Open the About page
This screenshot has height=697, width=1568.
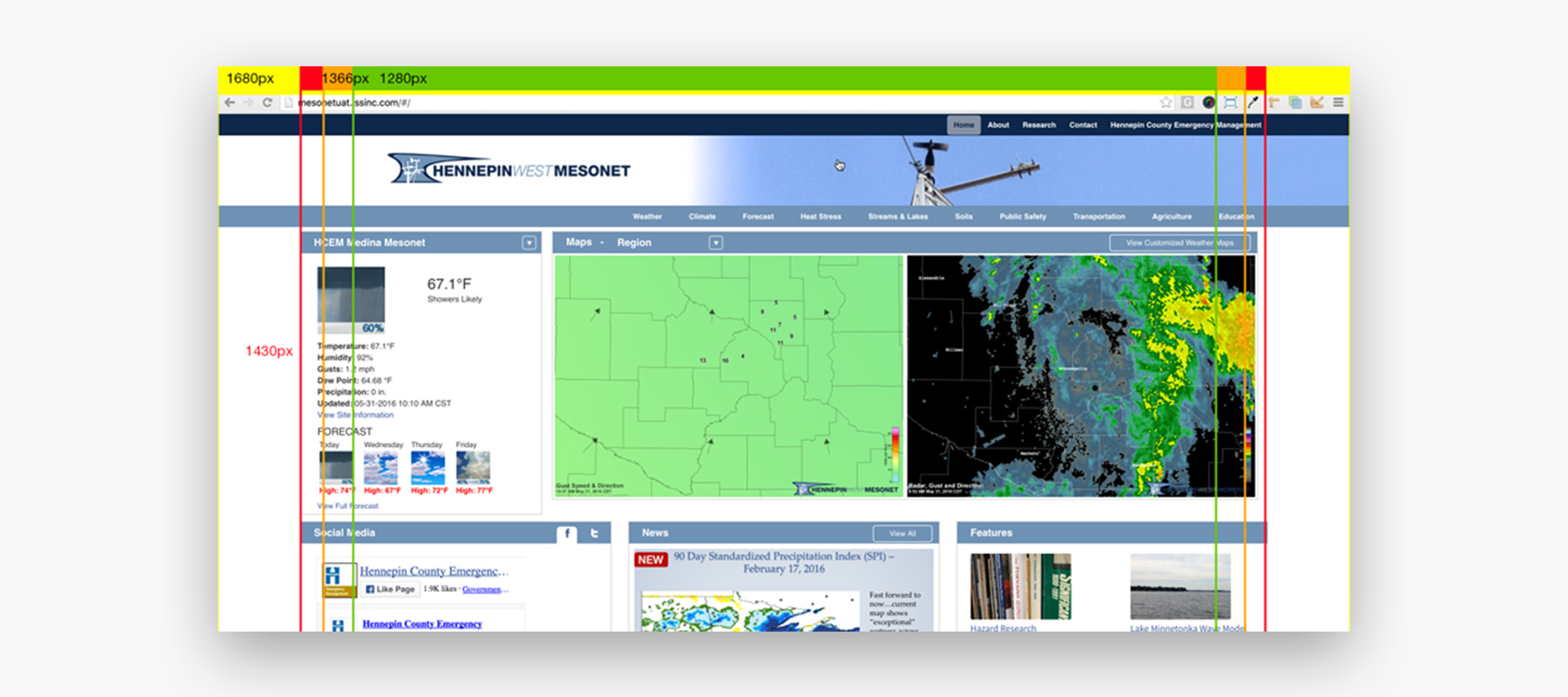coord(998,125)
